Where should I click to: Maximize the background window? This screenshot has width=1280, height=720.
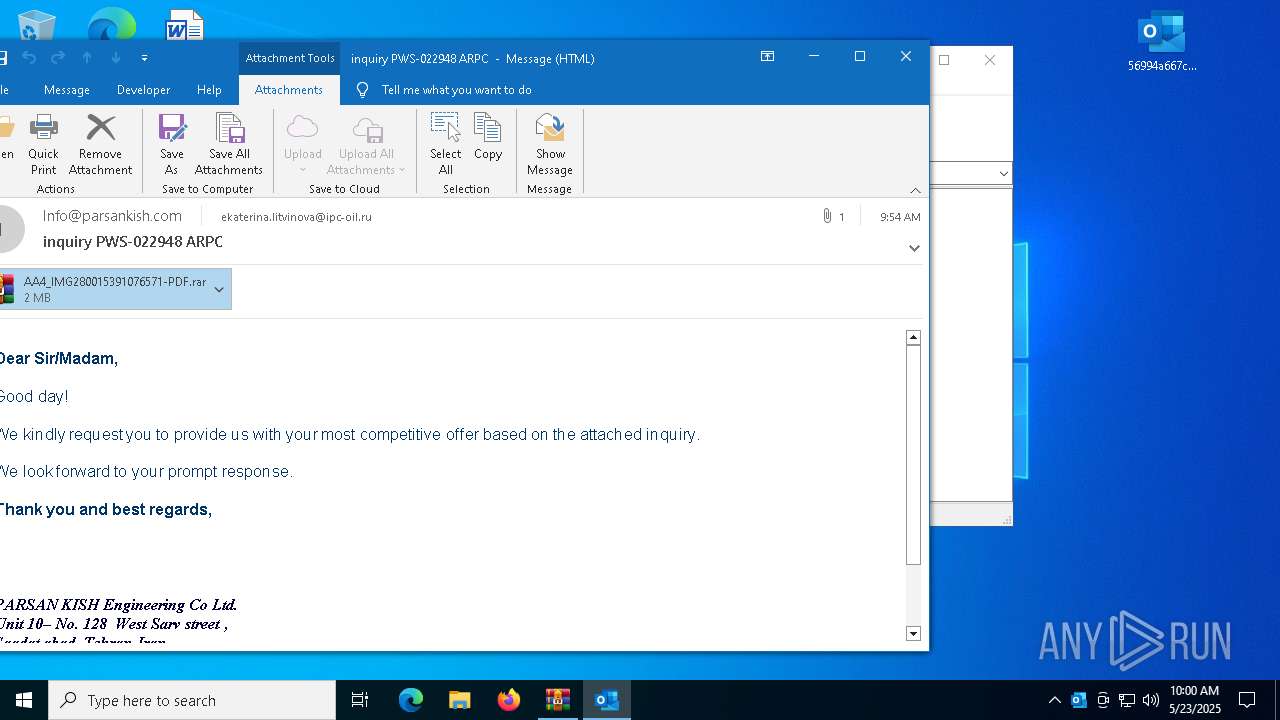943,60
